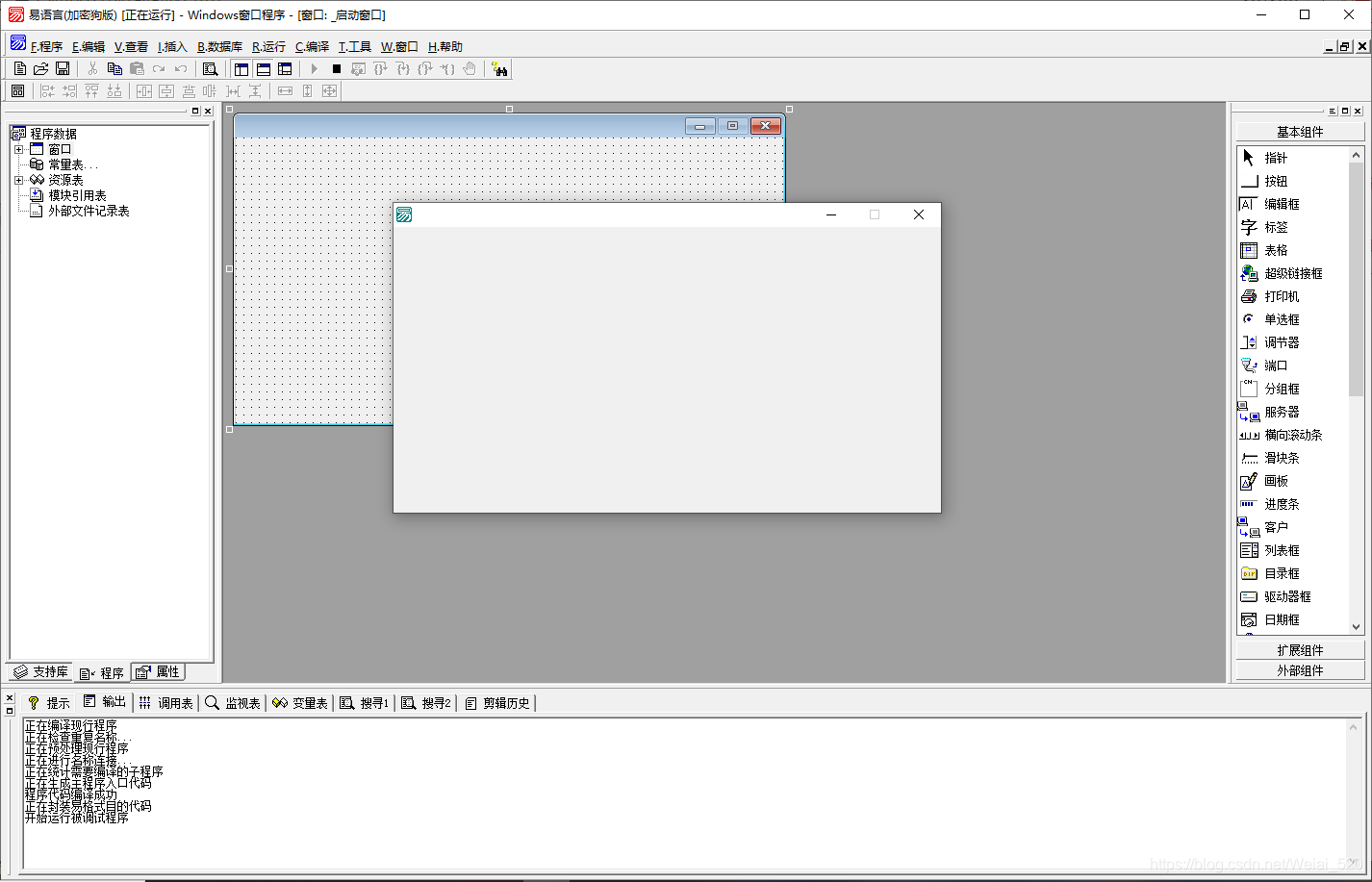Click the component list scroll down arrow
The image size is (1372, 882).
[x=1357, y=626]
